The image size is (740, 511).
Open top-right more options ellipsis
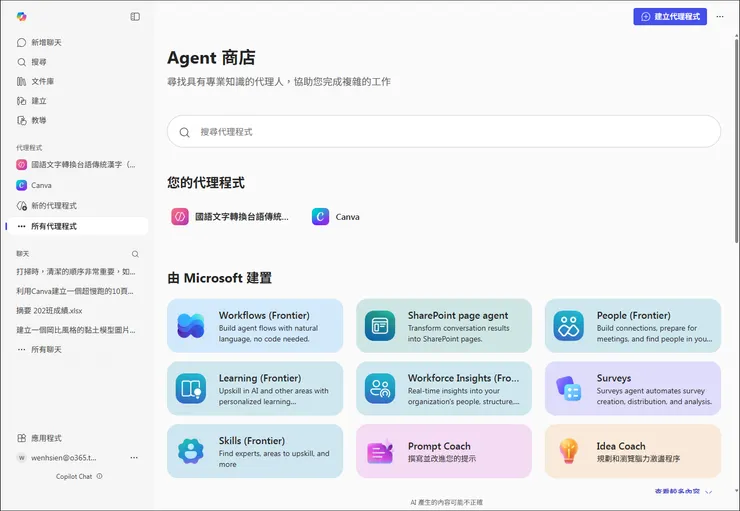[x=720, y=17]
